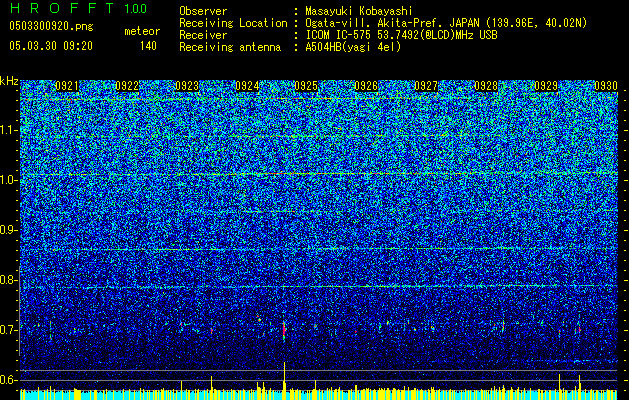This screenshot has width=629, height=400.
Task: Click the tallest yellow intensity spike below 0925
Action: pyautogui.click(x=284, y=376)
